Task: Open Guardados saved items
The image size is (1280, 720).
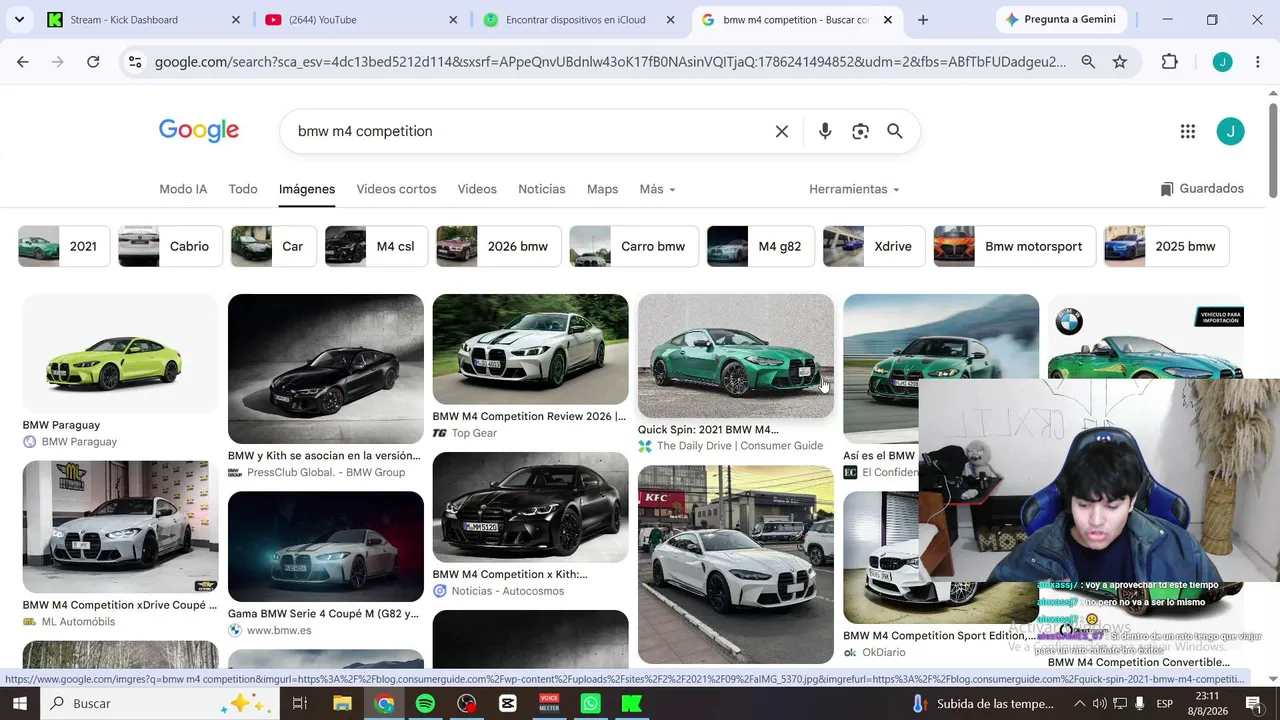Action: click(x=1202, y=189)
